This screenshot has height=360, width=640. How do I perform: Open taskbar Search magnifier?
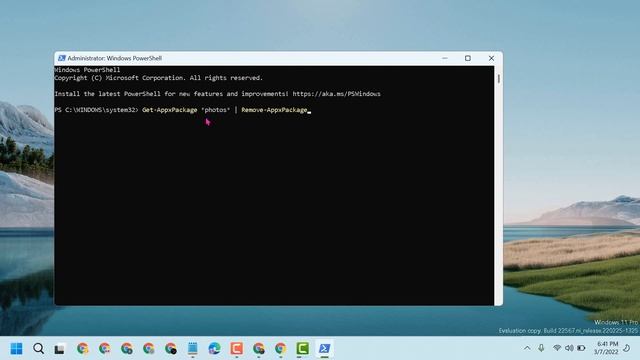(x=38, y=349)
